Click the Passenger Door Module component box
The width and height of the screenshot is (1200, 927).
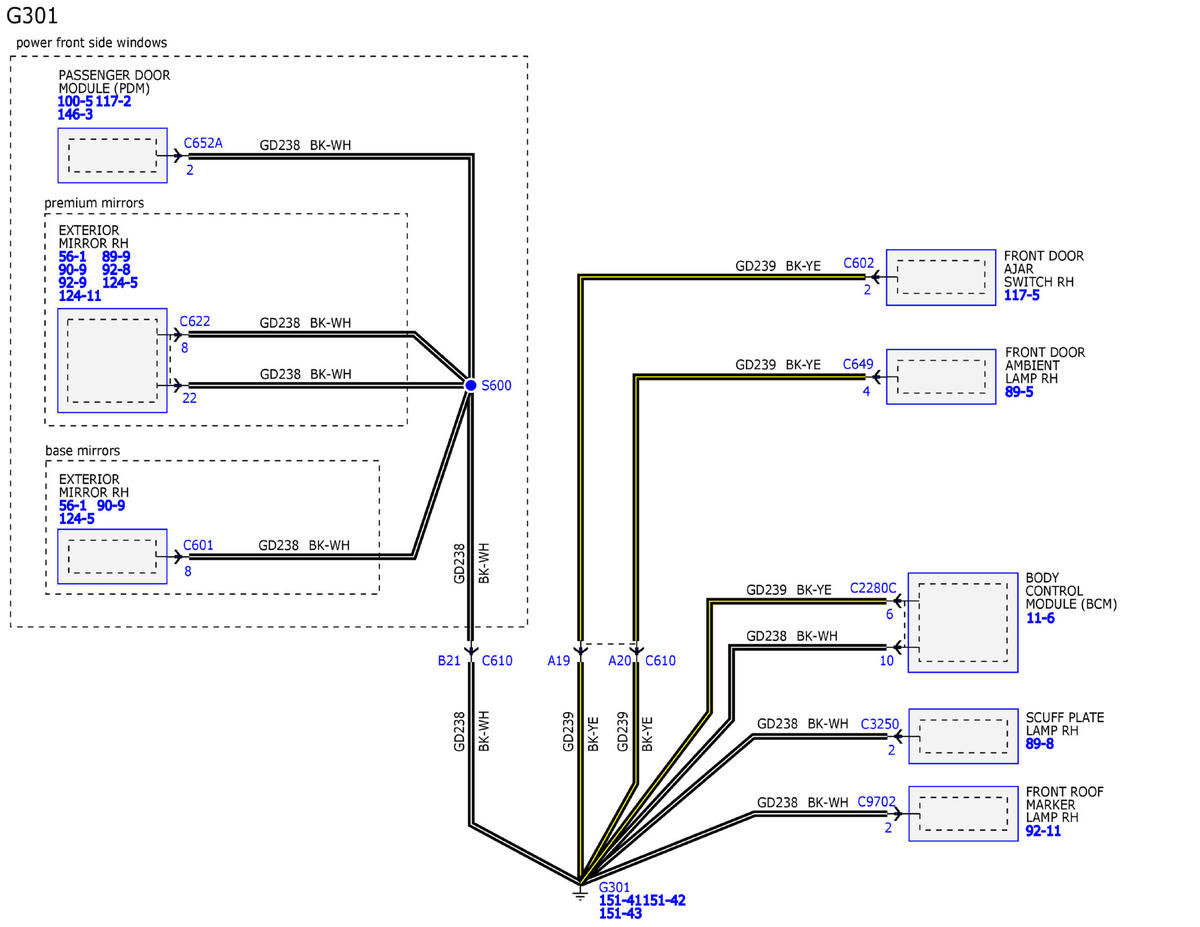112,155
